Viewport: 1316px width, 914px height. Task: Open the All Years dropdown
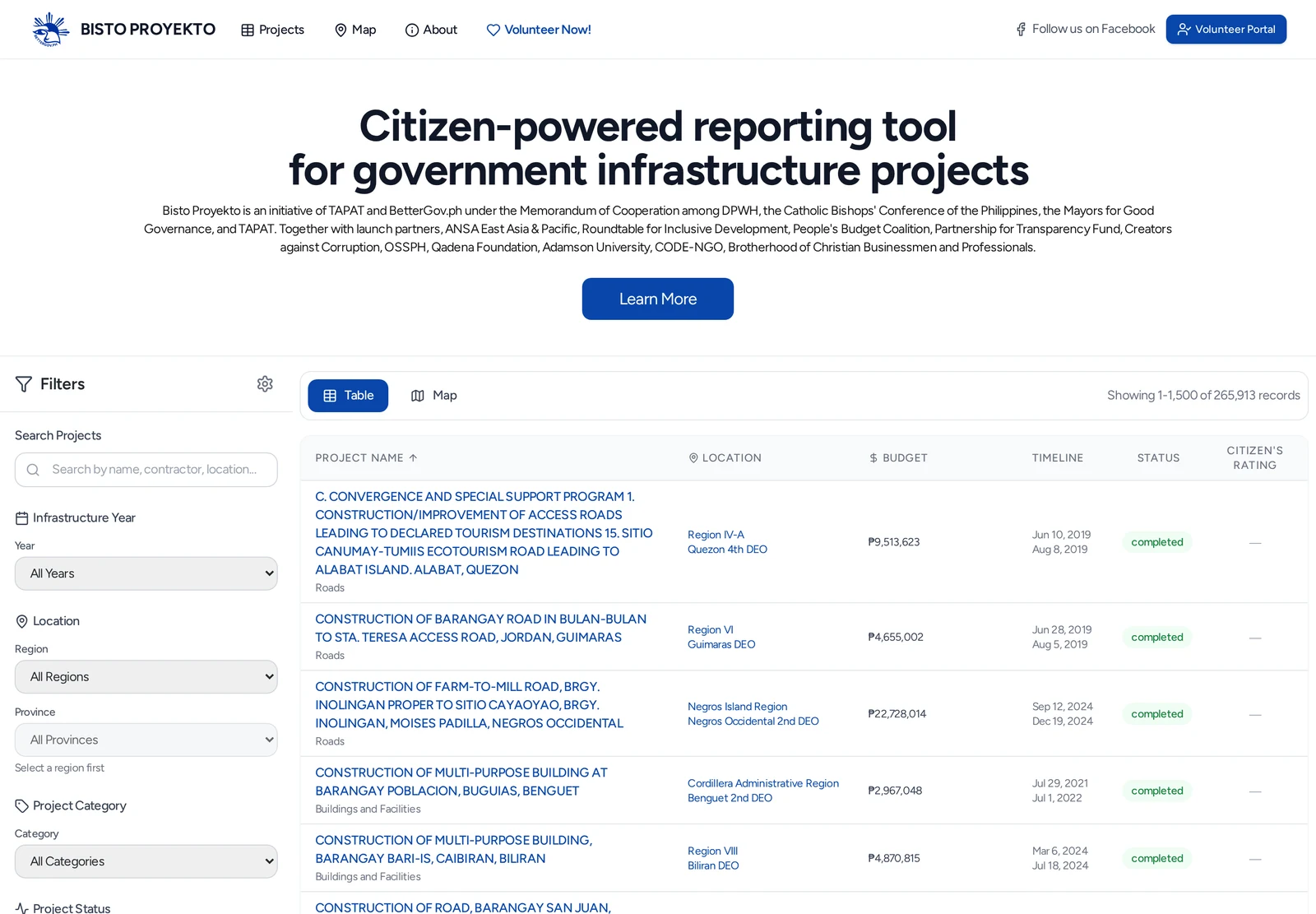146,573
